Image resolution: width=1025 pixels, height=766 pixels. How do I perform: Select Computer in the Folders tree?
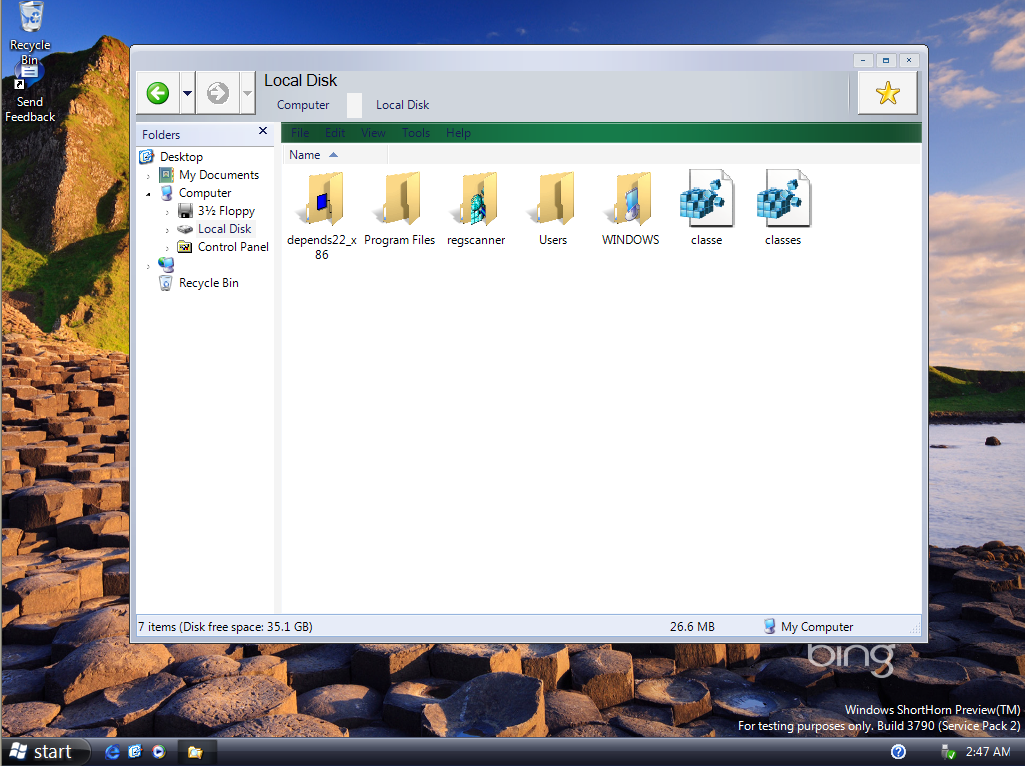pos(205,193)
